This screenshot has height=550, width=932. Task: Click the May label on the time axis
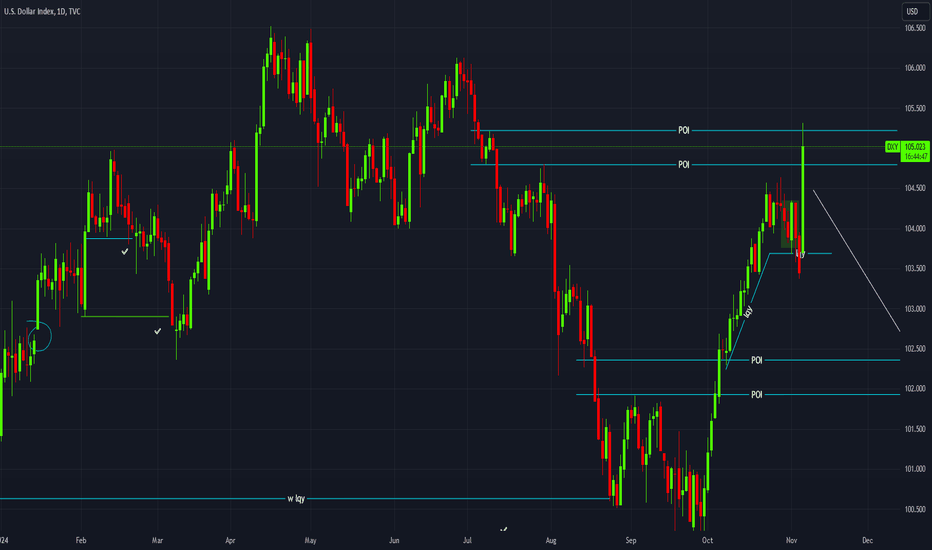pyautogui.click(x=310, y=540)
